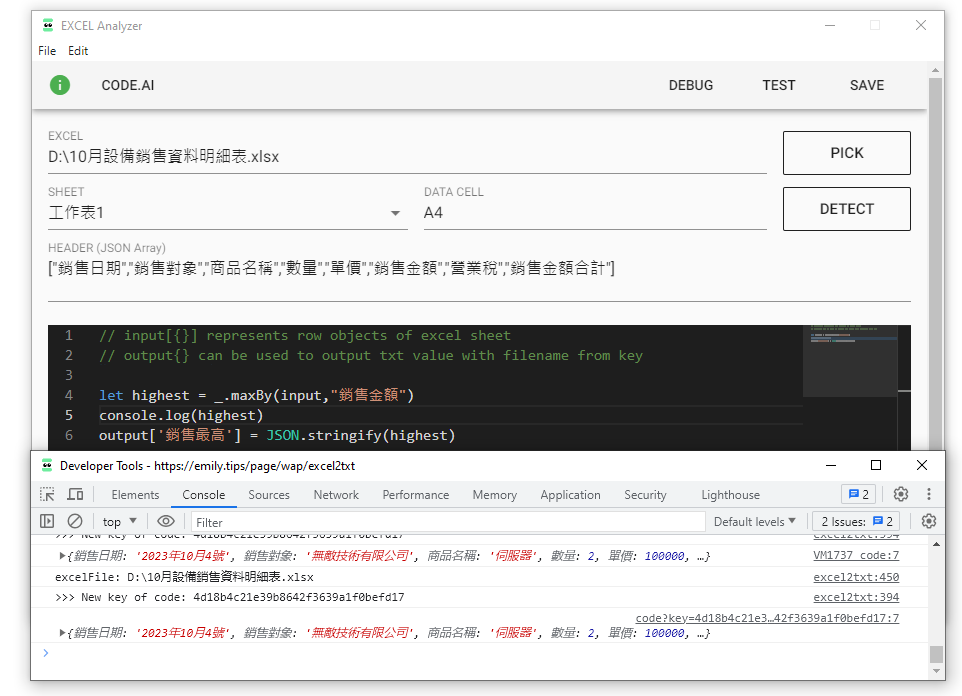Screen dimensions: 962x696
Task: Open console settings gear next to issues
Action: click(929, 521)
